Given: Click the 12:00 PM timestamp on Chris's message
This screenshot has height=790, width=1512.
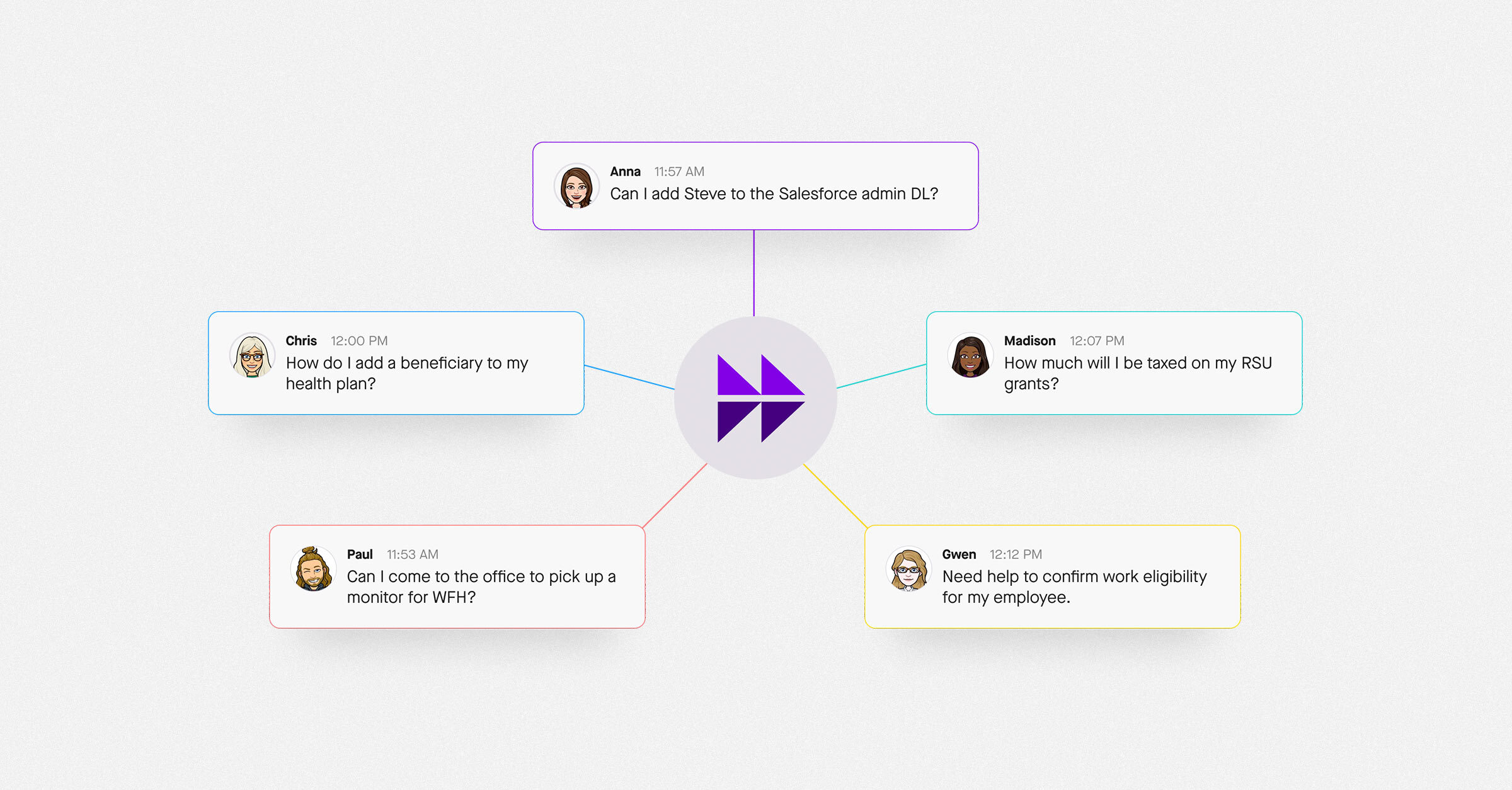Looking at the screenshot, I should point(359,341).
